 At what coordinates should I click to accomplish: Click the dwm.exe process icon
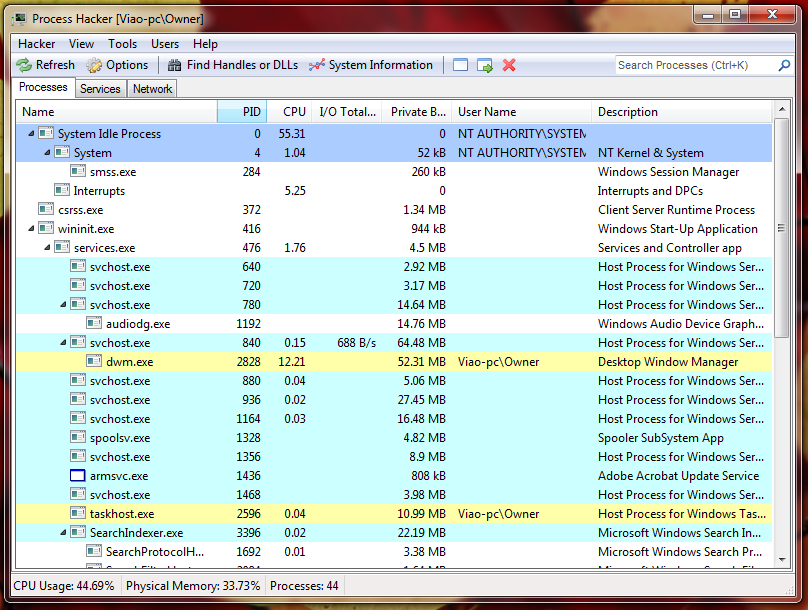click(x=94, y=361)
